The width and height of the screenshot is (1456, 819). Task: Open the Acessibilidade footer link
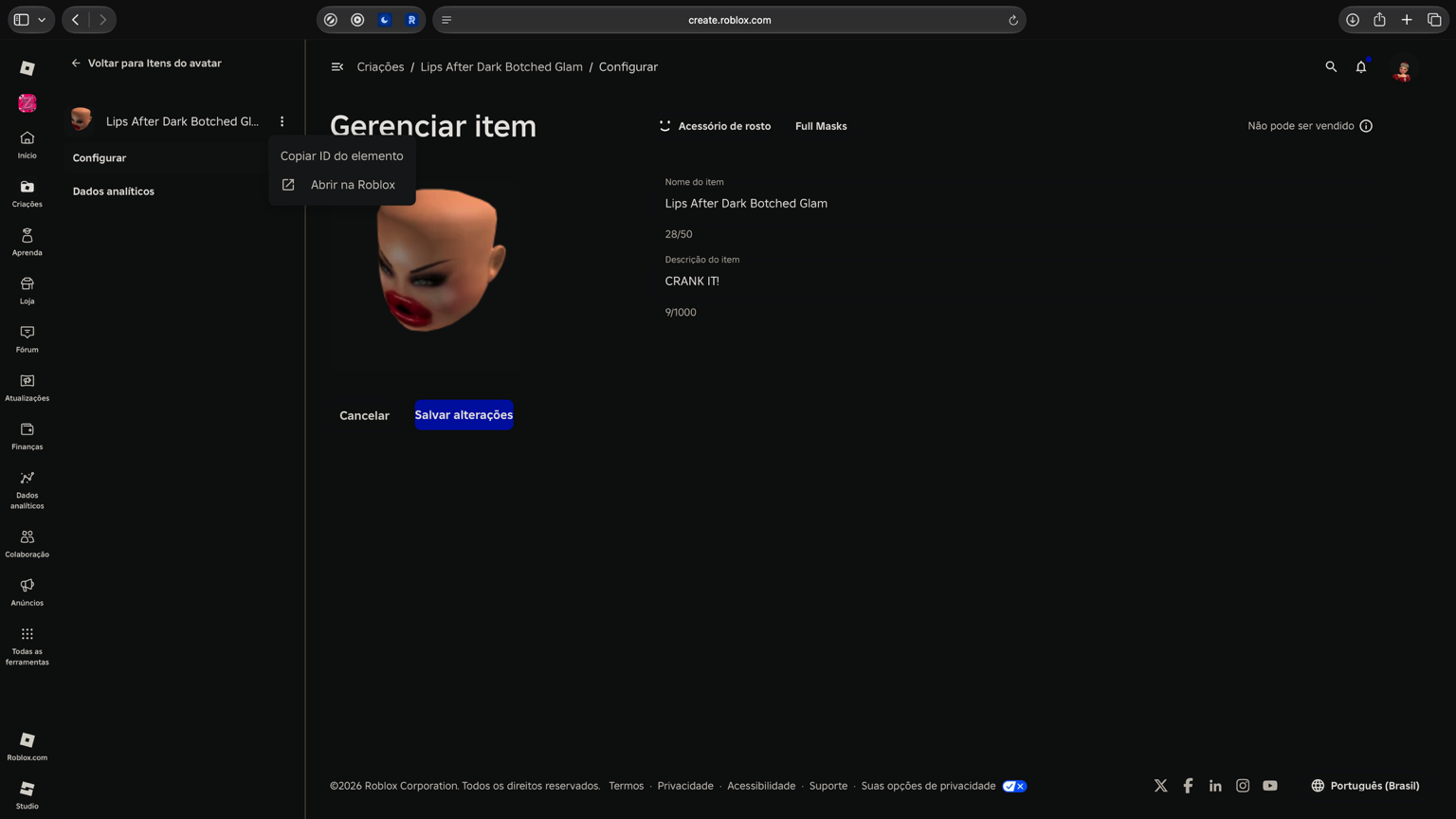761,786
